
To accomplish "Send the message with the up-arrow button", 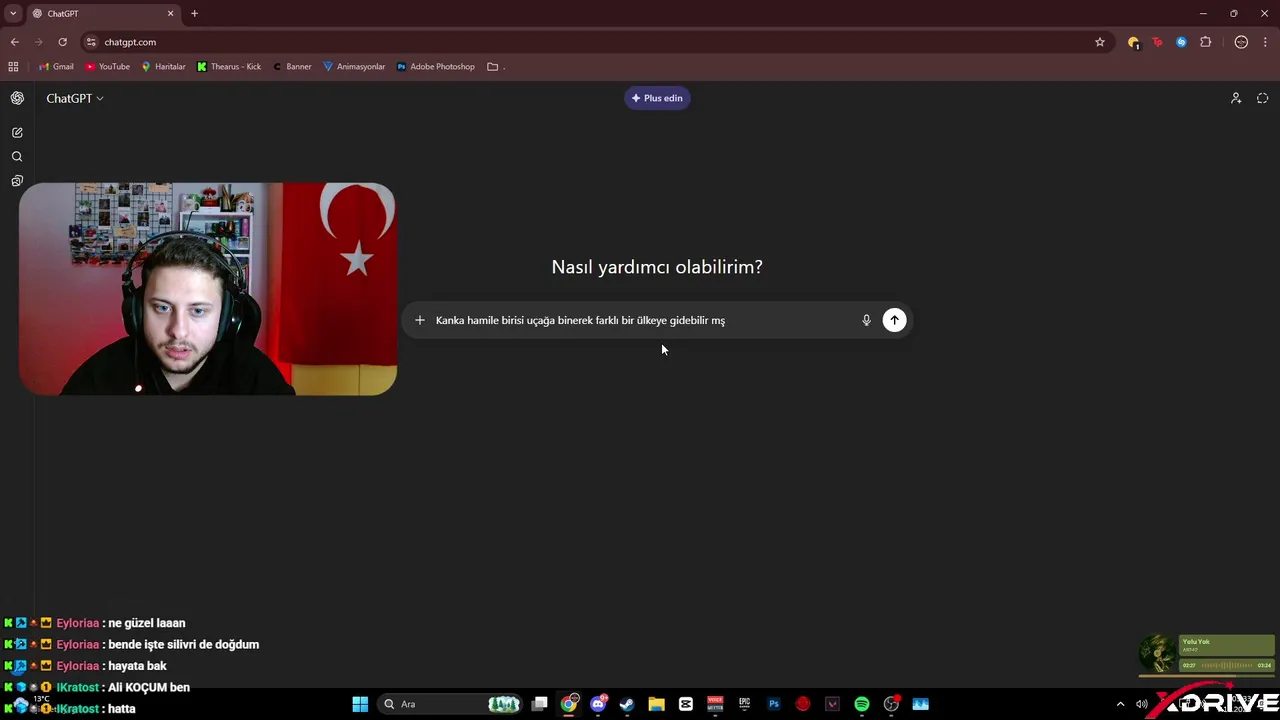I will (x=894, y=320).
